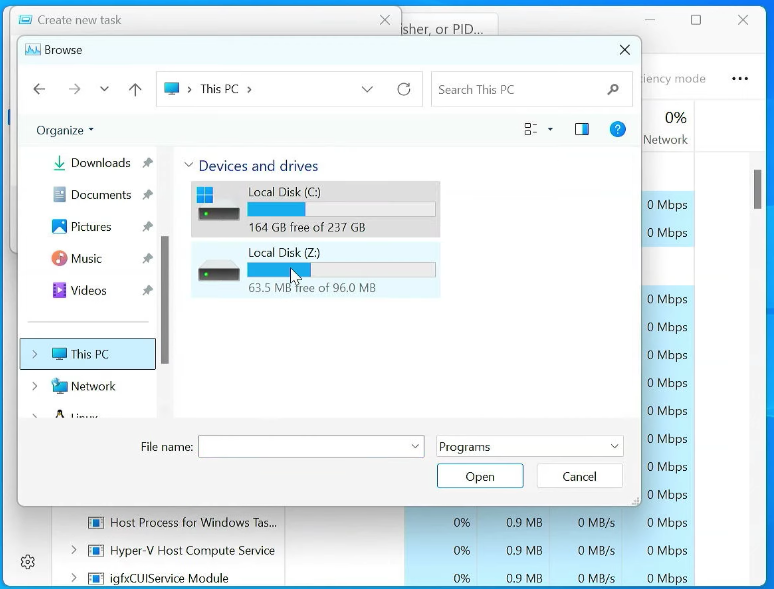Toggle the preview pane
The width and height of the screenshot is (774, 589).
pos(581,129)
